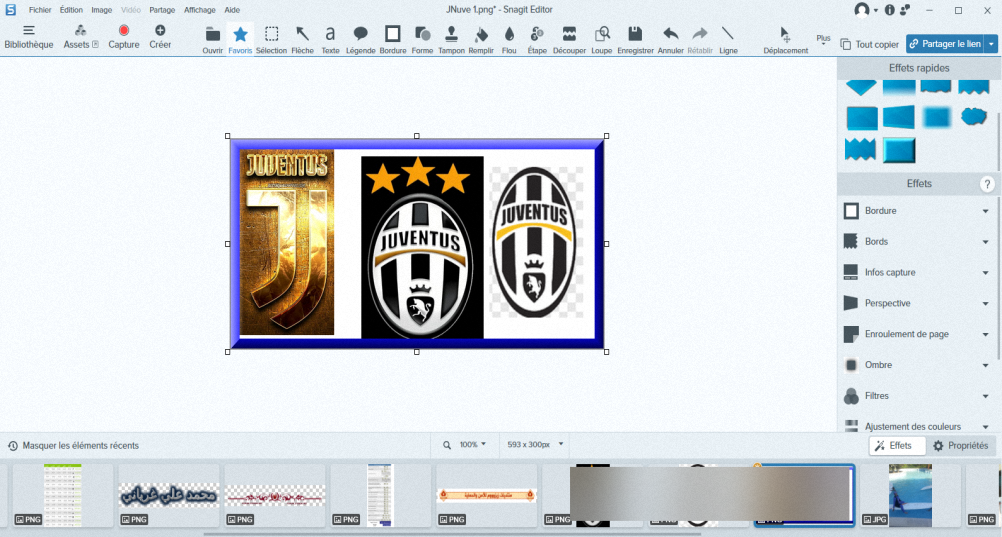Select the Bordure tool in toolbar
The width and height of the screenshot is (1002, 537).
pos(392,40)
